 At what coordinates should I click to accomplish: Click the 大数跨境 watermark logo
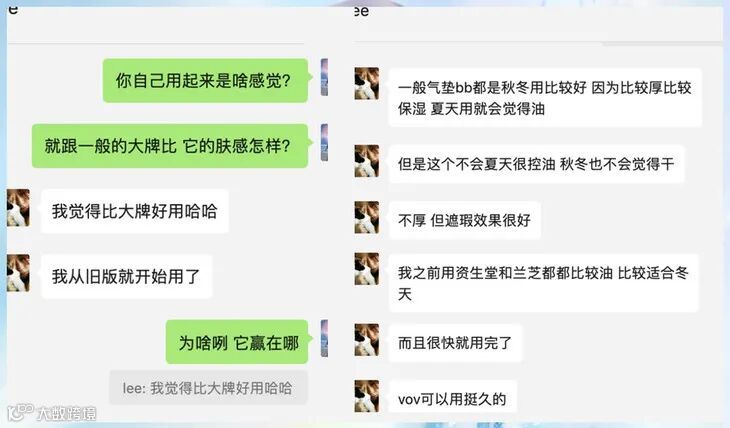pyautogui.click(x=52, y=412)
